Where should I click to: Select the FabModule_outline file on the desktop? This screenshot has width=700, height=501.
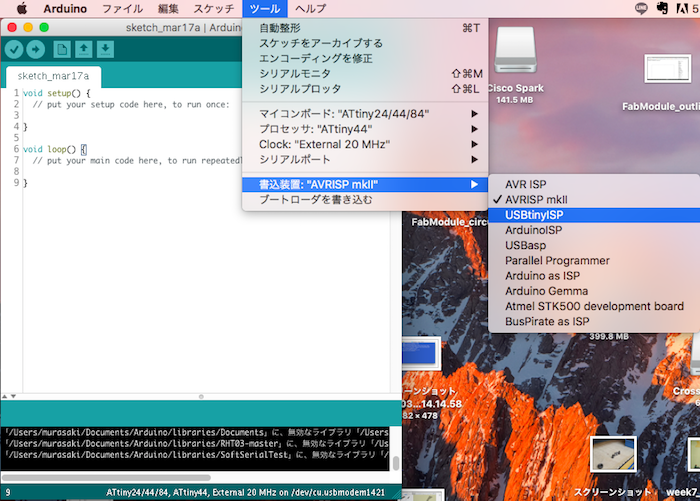click(x=667, y=68)
